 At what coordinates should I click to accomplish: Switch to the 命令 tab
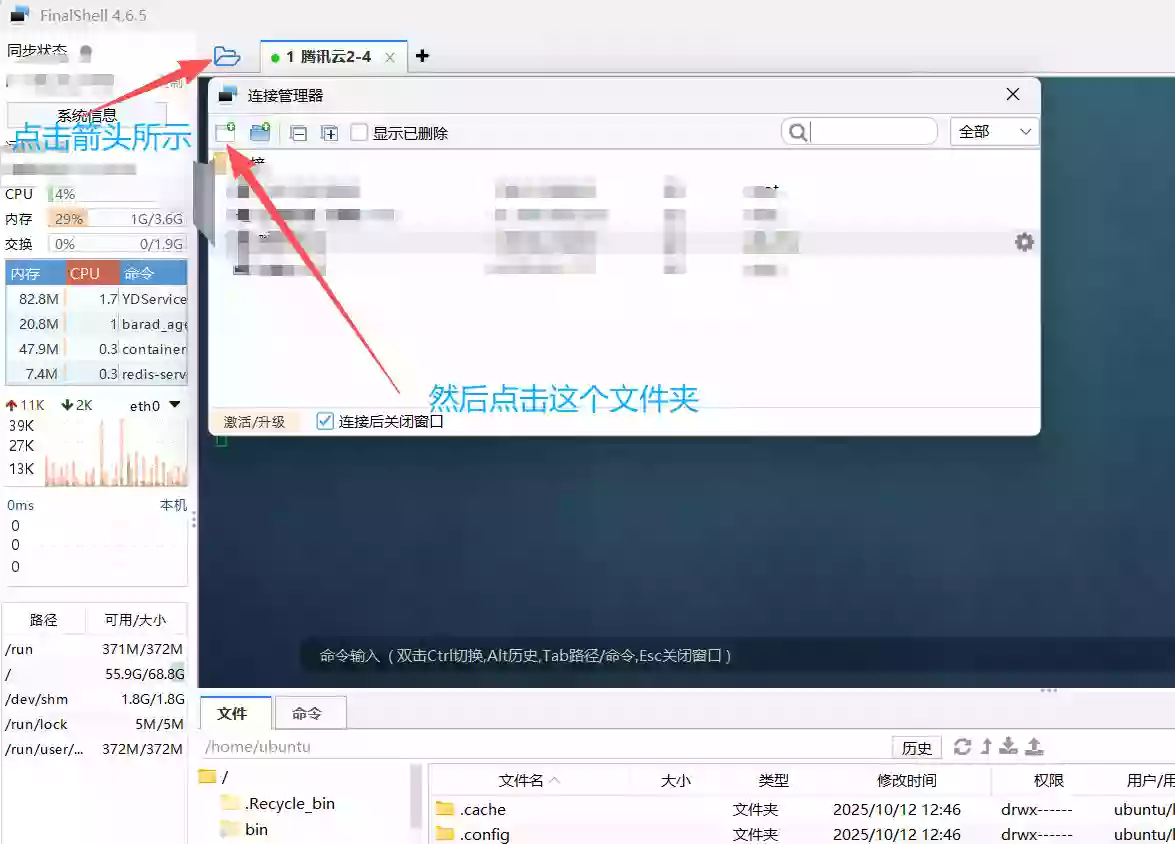click(x=310, y=713)
